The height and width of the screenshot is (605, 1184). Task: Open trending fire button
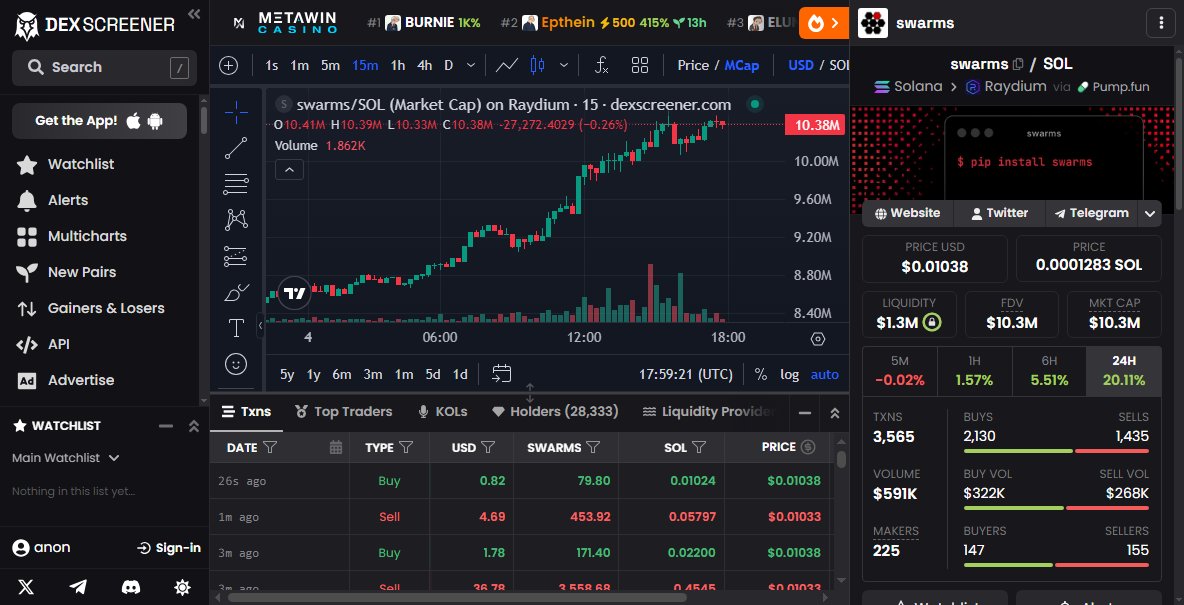click(x=823, y=23)
